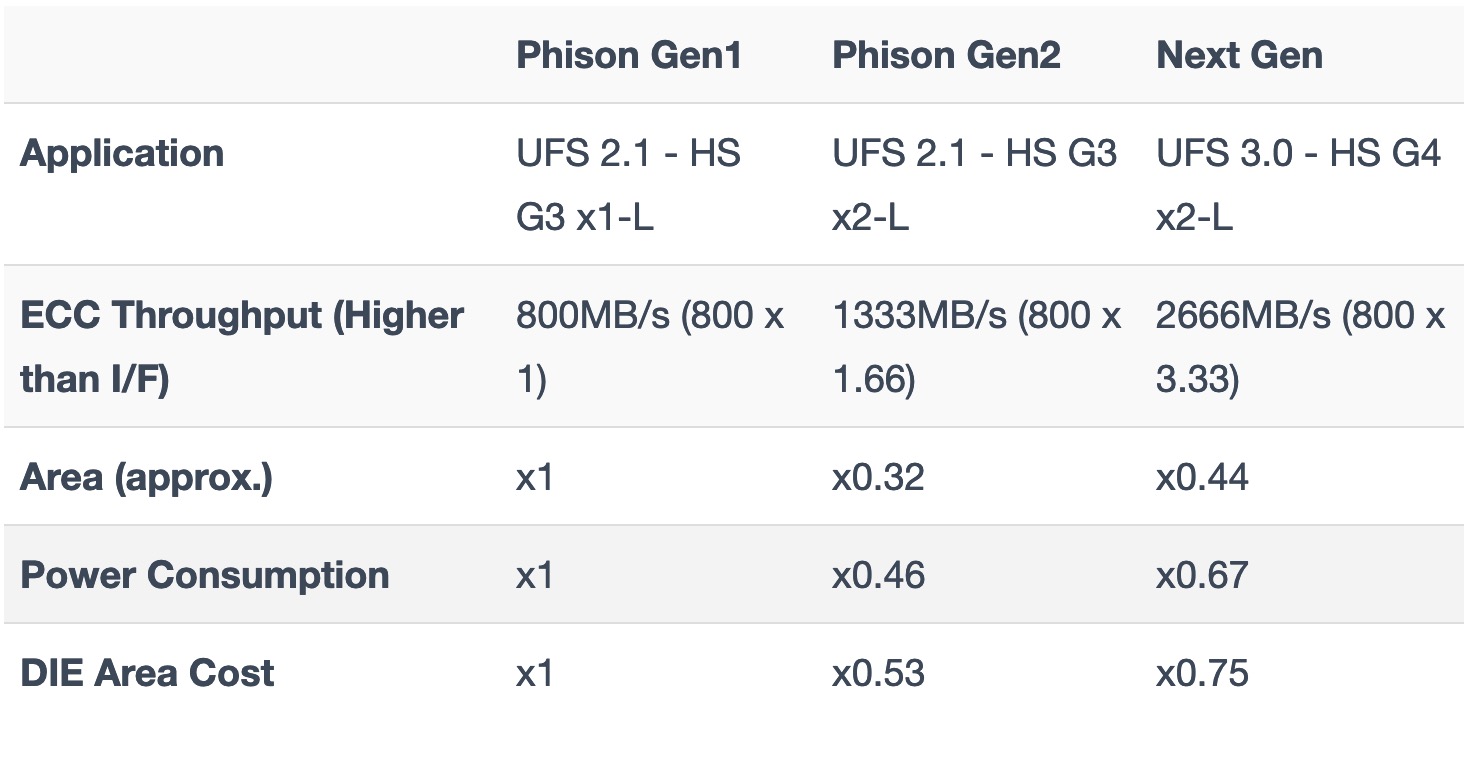
Task: Select the 1333MB/s throughput cell
Action: (977, 347)
